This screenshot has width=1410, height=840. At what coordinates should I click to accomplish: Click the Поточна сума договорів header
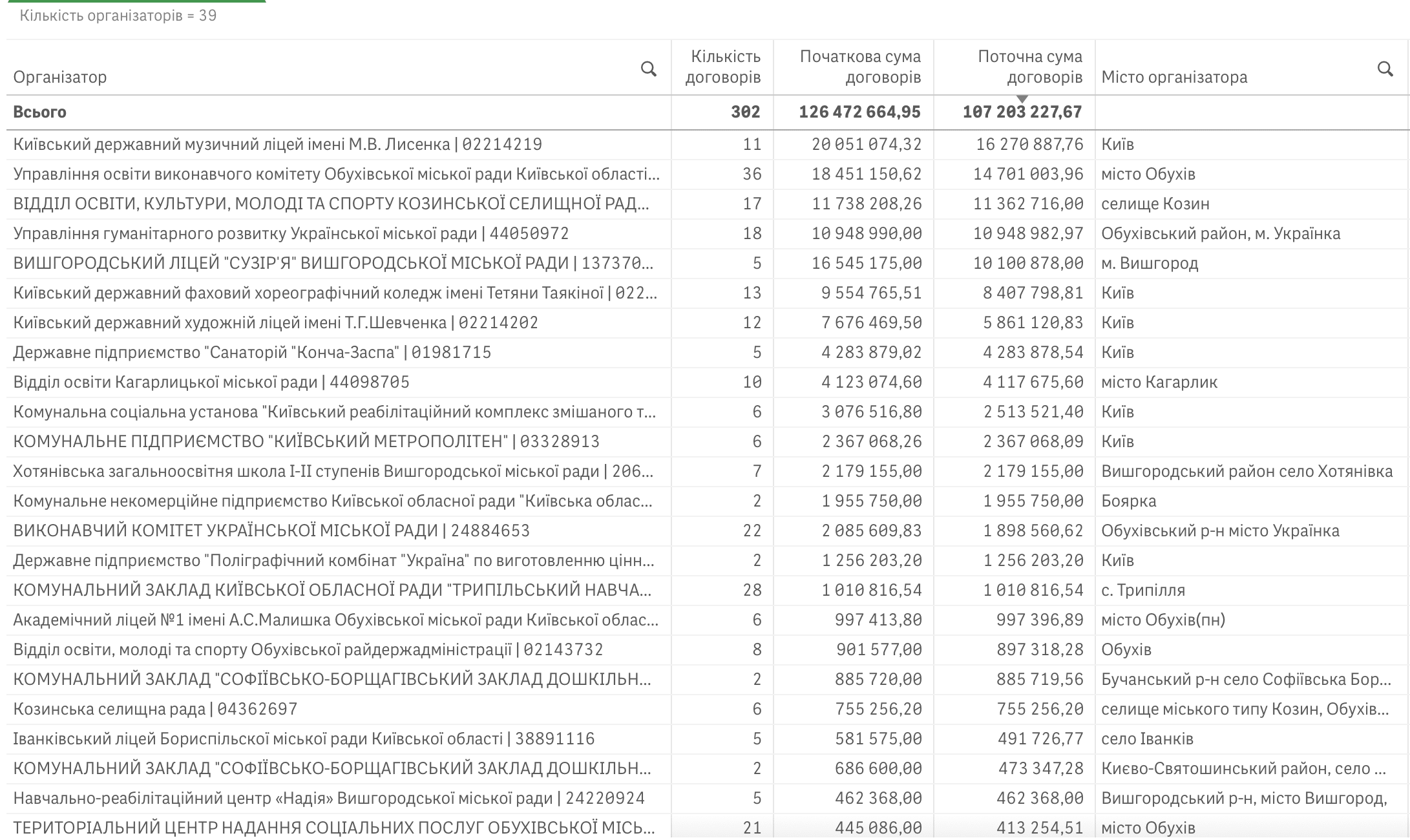tap(1029, 67)
